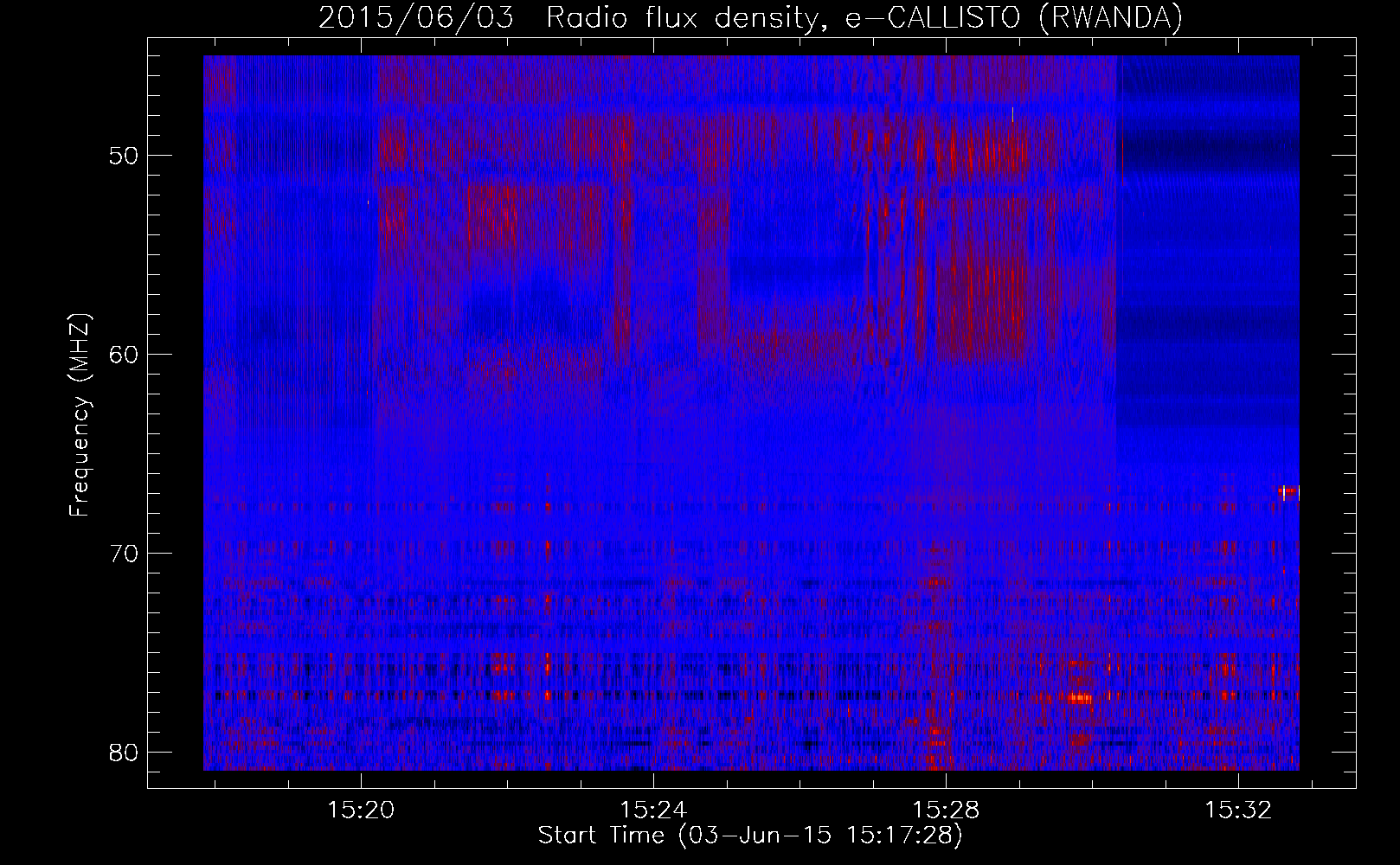Click the bright red-yellow blob near 77 MHz after 15:29
1400x865 pixels.
tap(1079, 697)
